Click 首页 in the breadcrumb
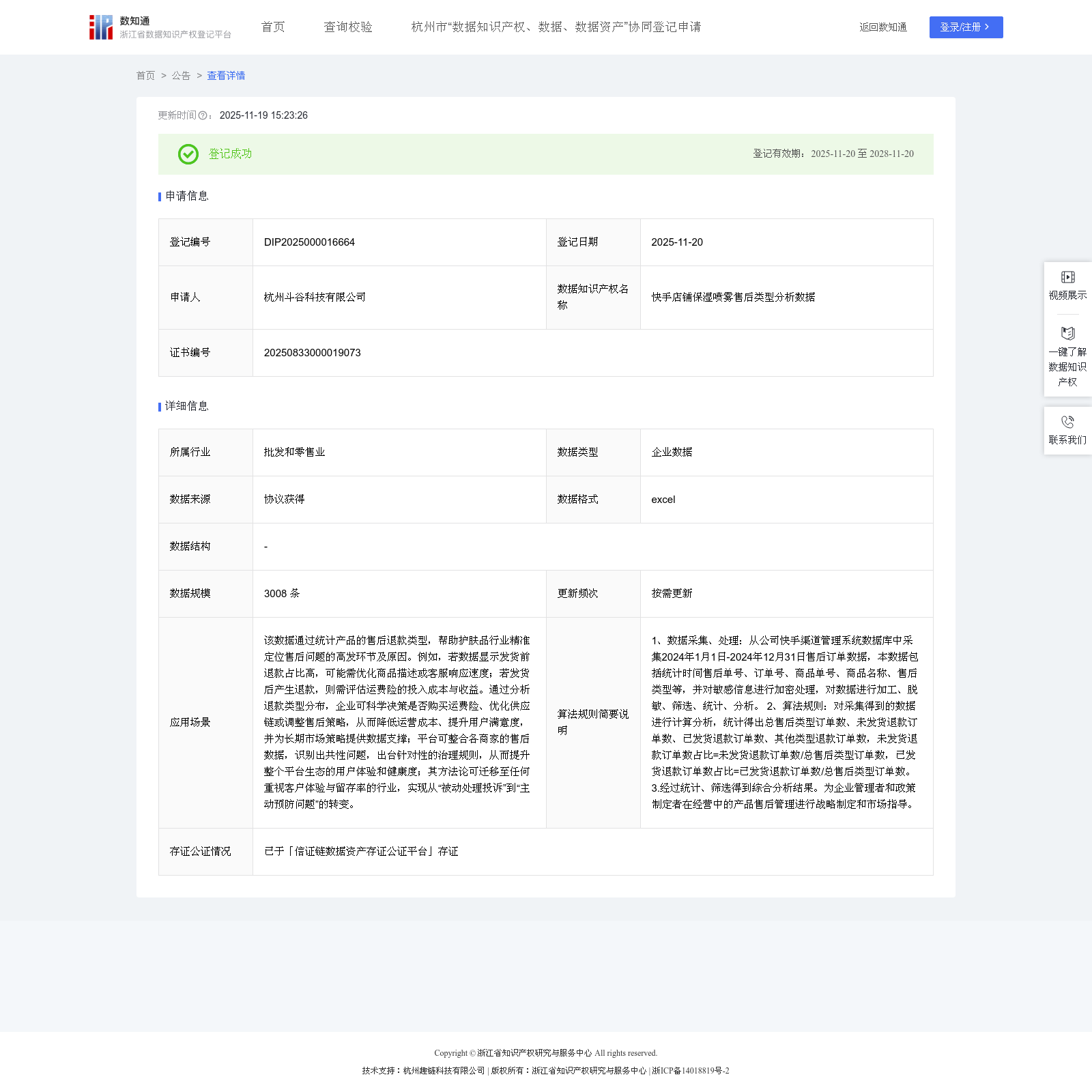The height and width of the screenshot is (1092, 1092). point(145,76)
